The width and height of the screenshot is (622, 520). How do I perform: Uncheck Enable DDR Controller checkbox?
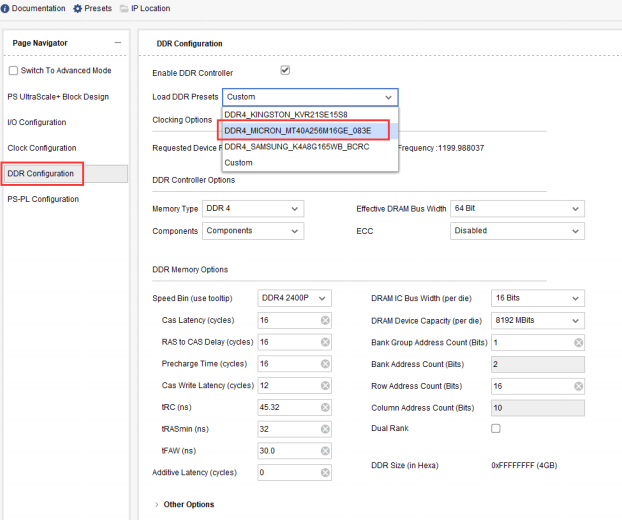(x=285, y=71)
